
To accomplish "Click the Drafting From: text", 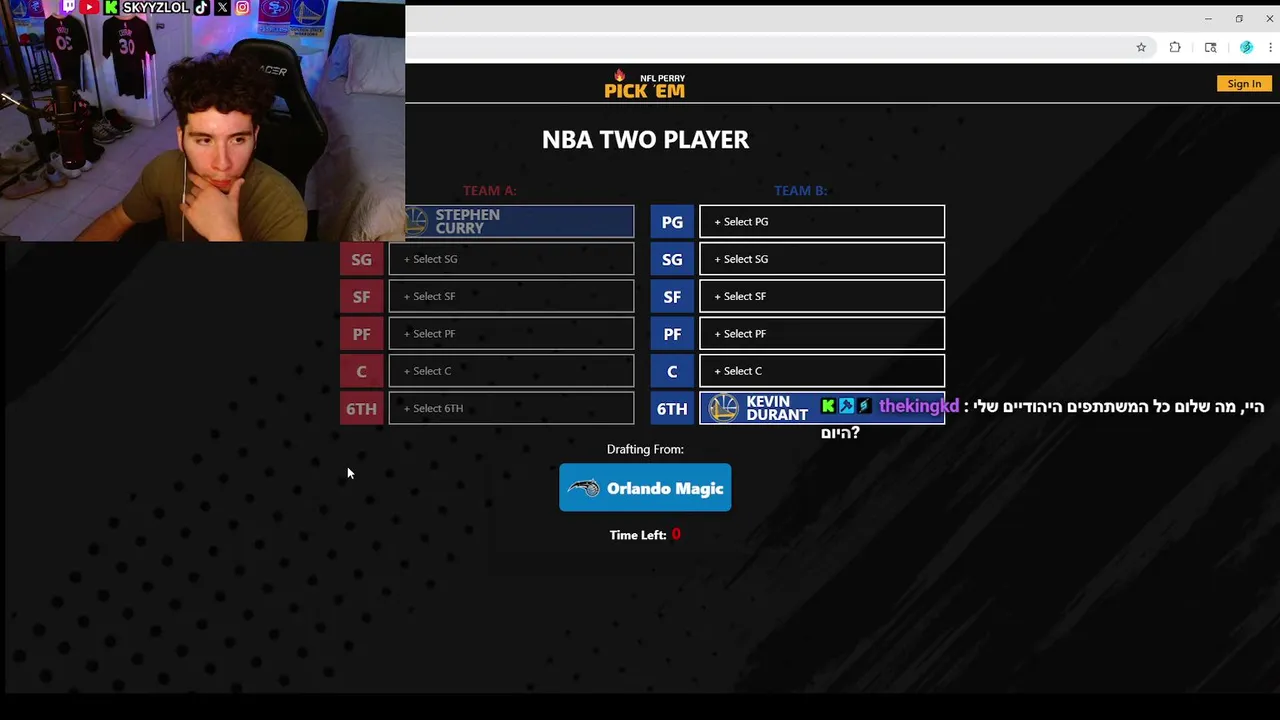I will pyautogui.click(x=645, y=449).
